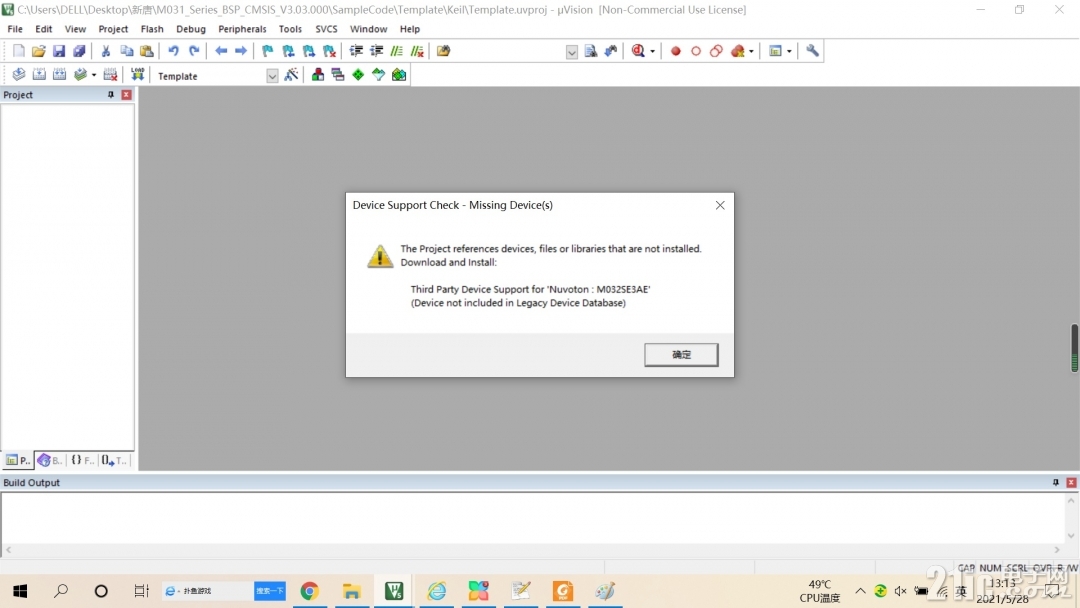Rebuild all target files
1080x608 pixels.
tap(59, 74)
